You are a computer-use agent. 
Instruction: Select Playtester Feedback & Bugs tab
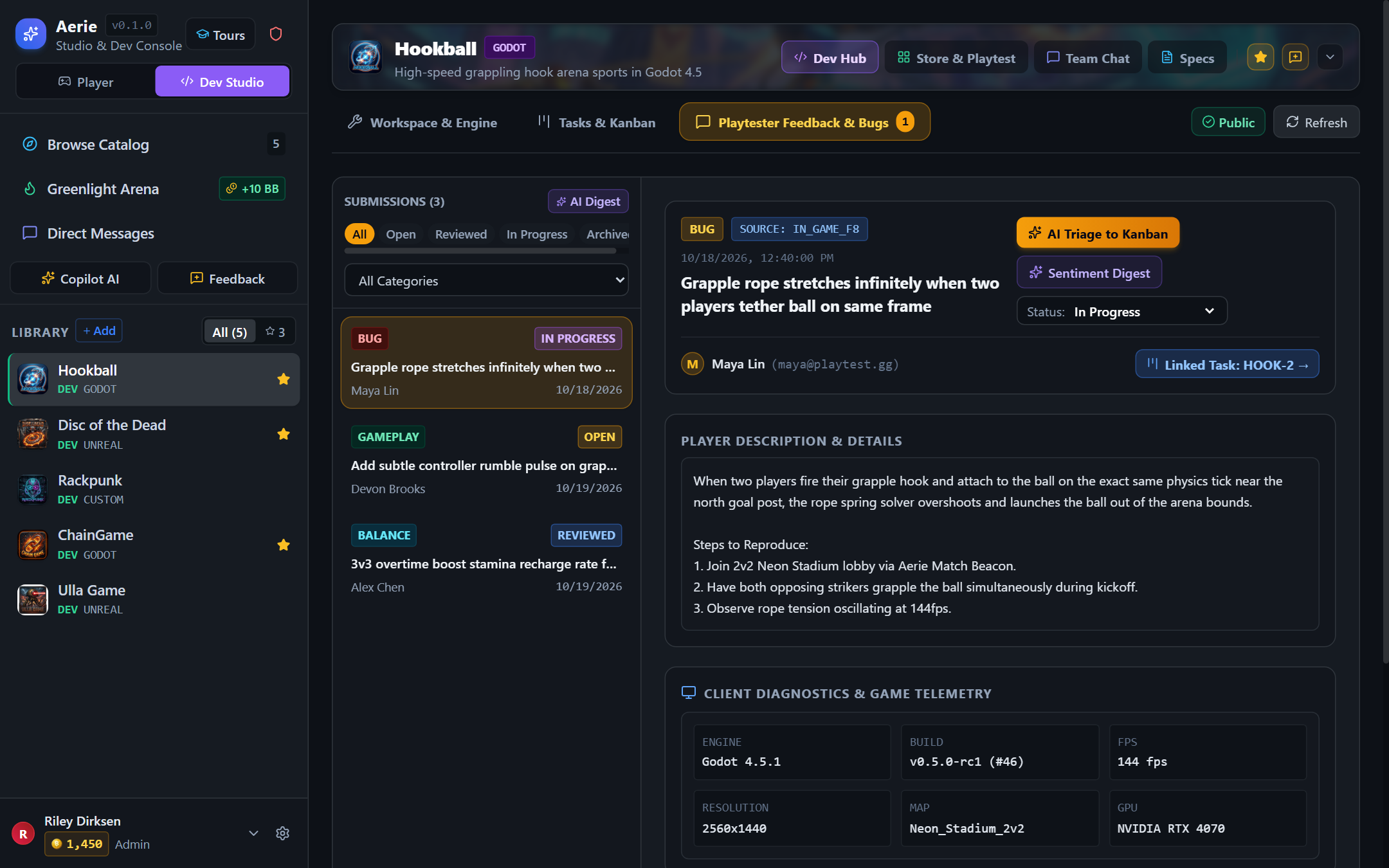point(804,122)
